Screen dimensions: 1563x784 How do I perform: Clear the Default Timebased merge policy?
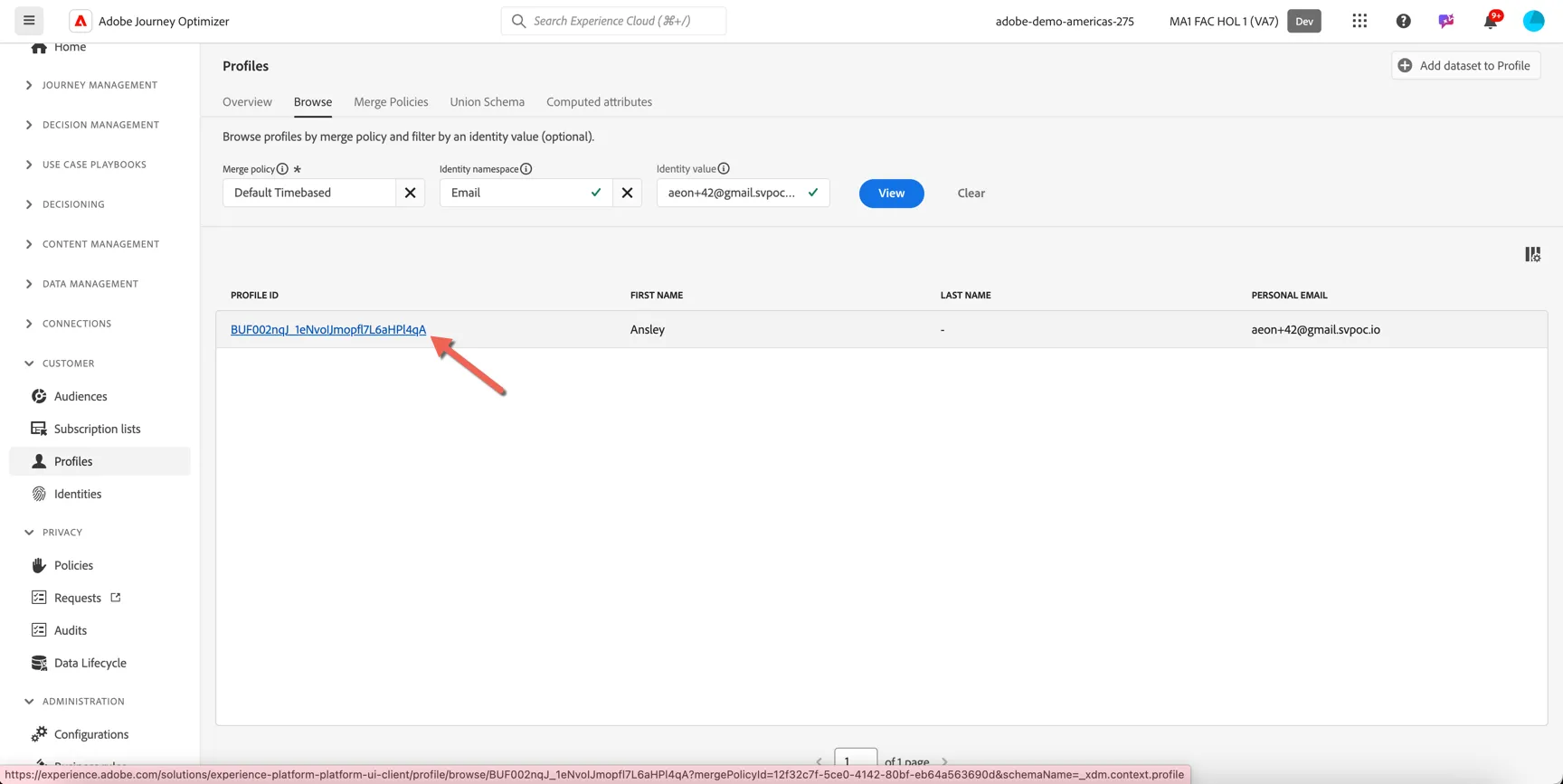tap(410, 193)
